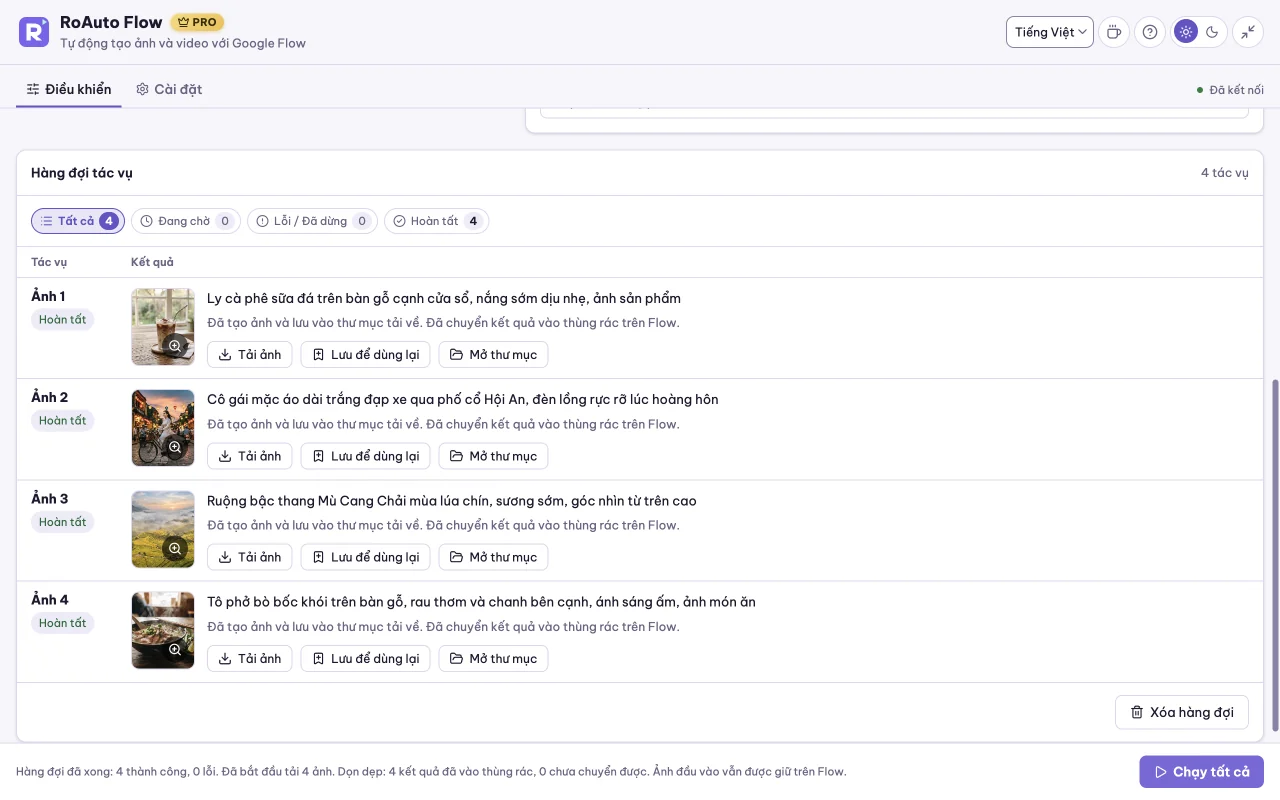Show Lỗi / Đã dừng tasks filter

click(x=312, y=221)
